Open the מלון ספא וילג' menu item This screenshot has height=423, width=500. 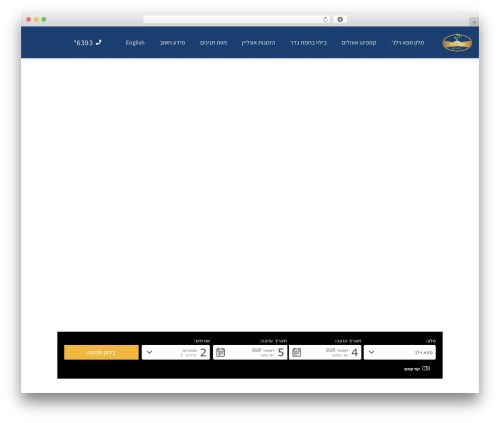point(408,43)
